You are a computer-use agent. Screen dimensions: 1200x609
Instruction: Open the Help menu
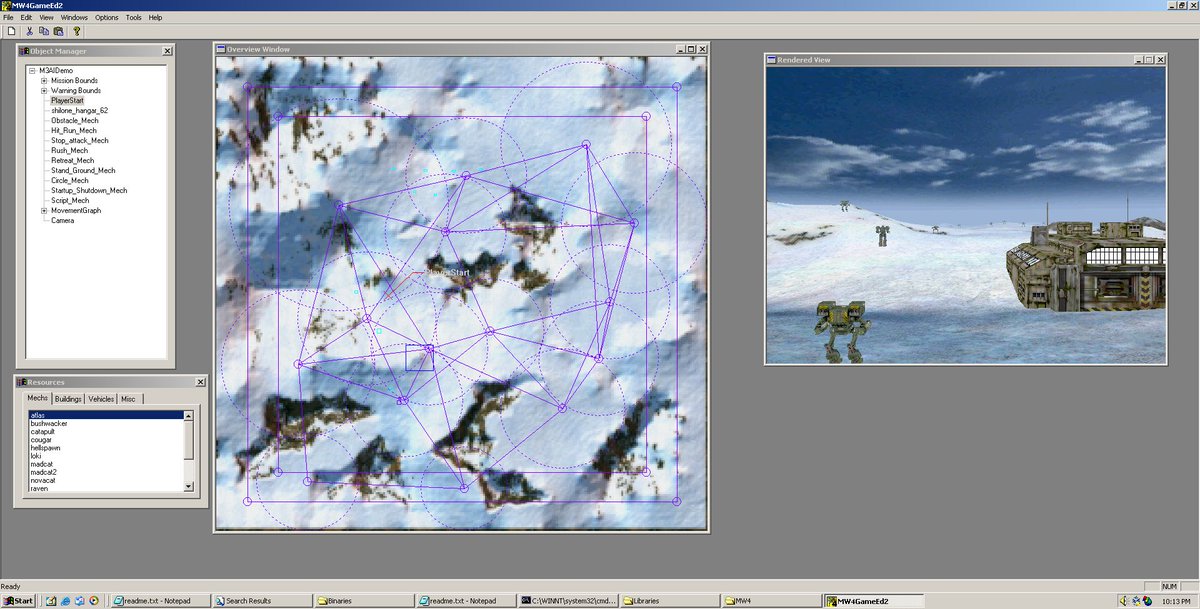coord(155,17)
